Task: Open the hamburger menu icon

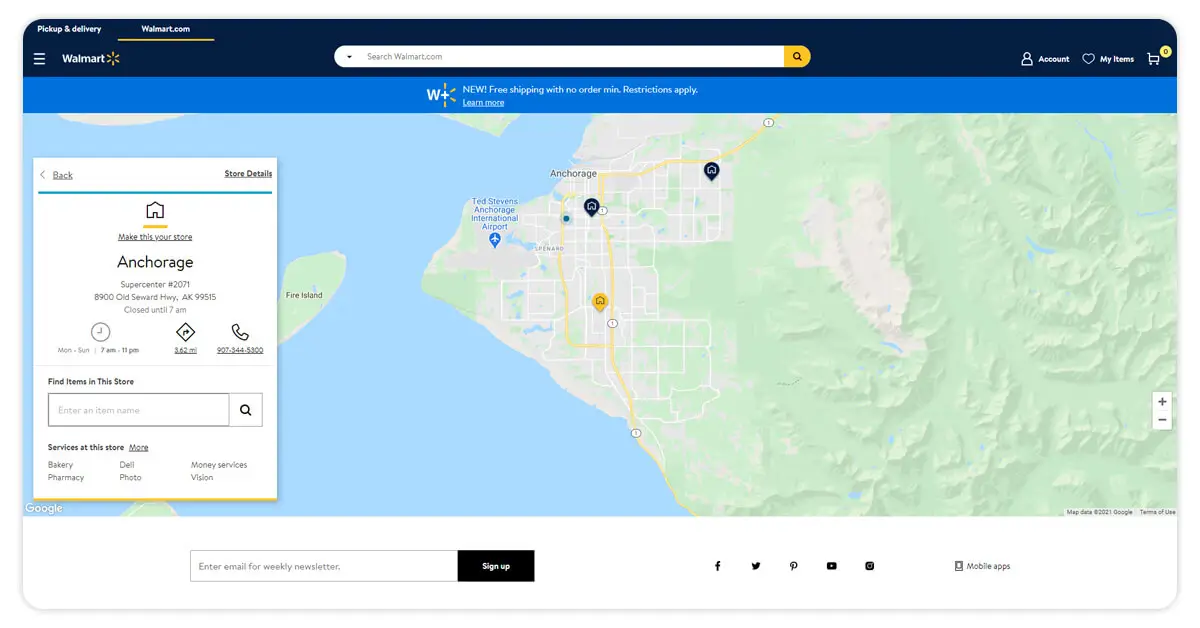Action: tap(40, 59)
